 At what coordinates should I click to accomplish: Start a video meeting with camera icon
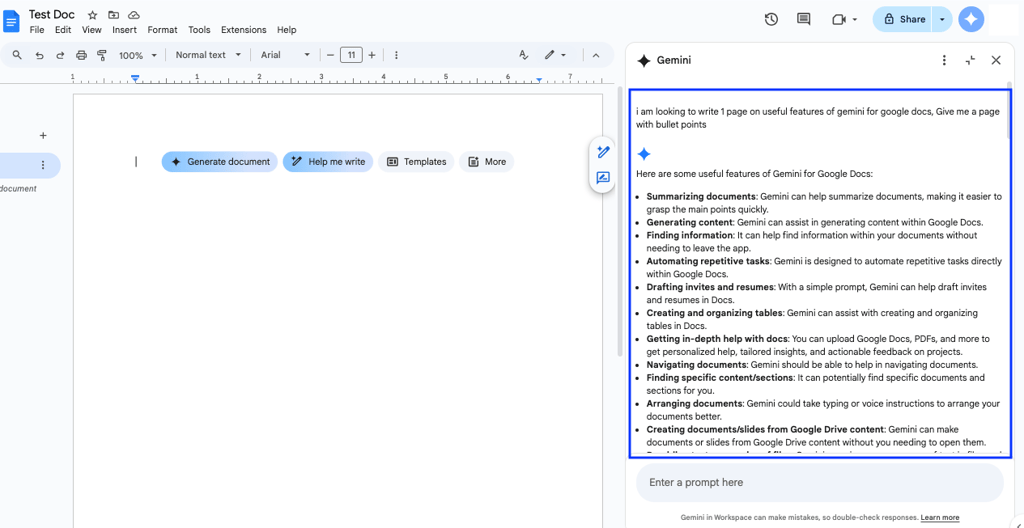click(839, 20)
